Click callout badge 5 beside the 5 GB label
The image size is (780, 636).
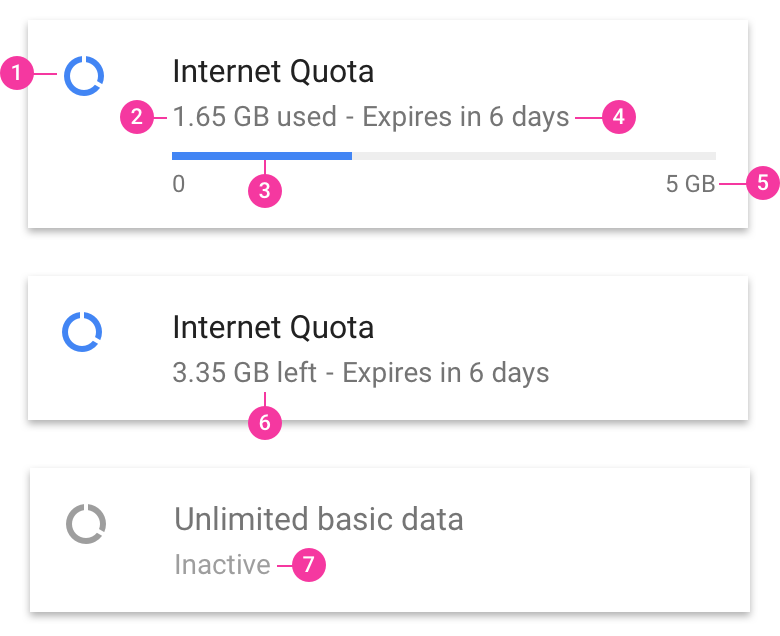[763, 183]
